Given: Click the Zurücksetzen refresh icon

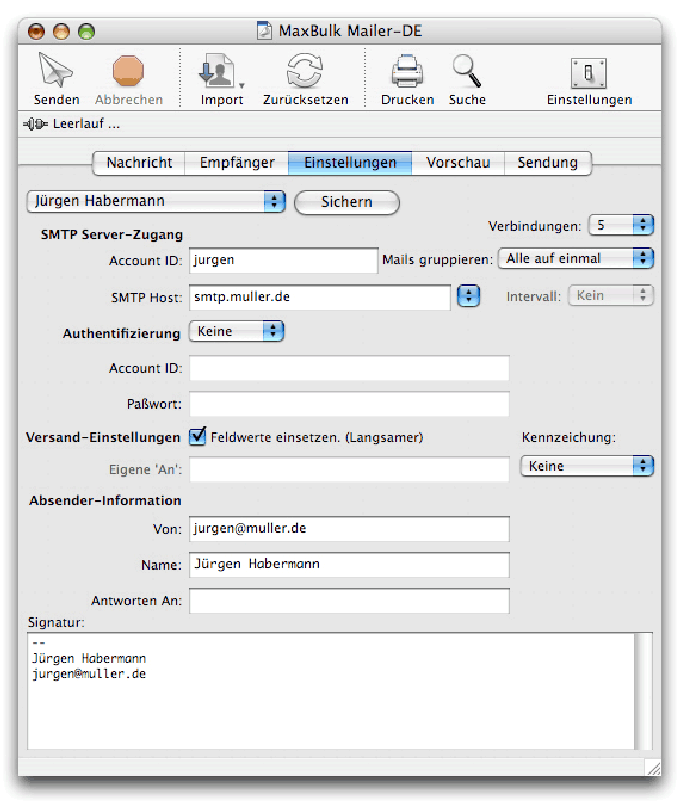Looking at the screenshot, I should click(x=305, y=71).
